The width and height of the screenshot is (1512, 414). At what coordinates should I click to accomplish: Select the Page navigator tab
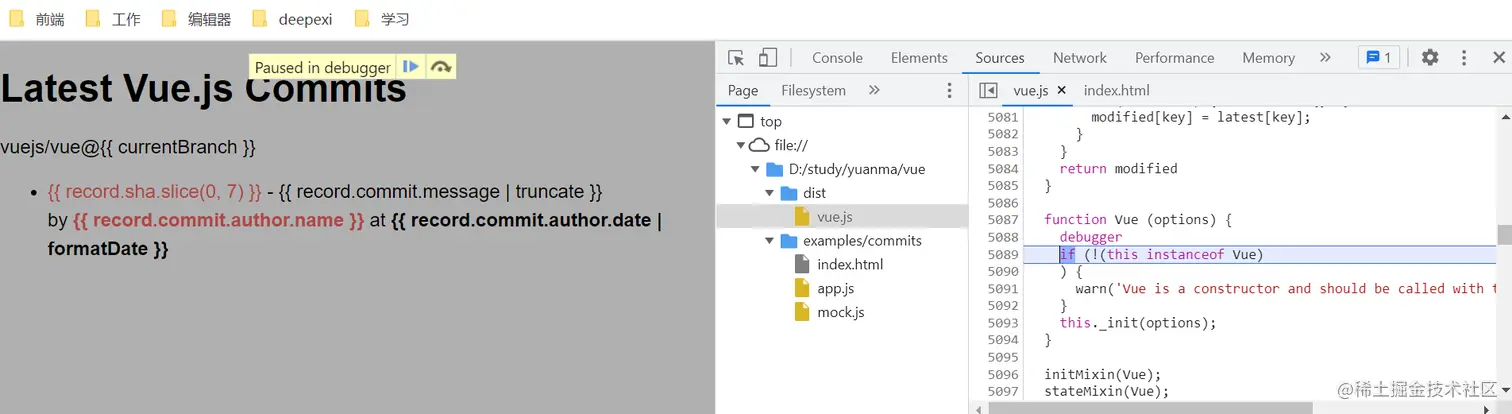pyautogui.click(x=743, y=90)
